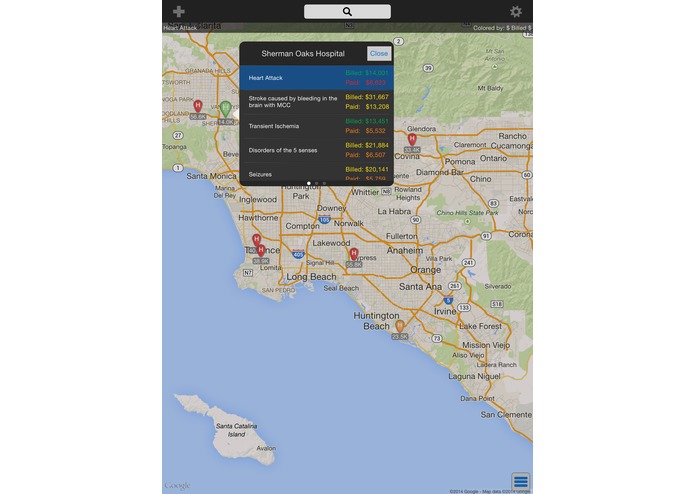Click the Paid $13,208 value
This screenshot has height=494, width=695.
point(367,107)
